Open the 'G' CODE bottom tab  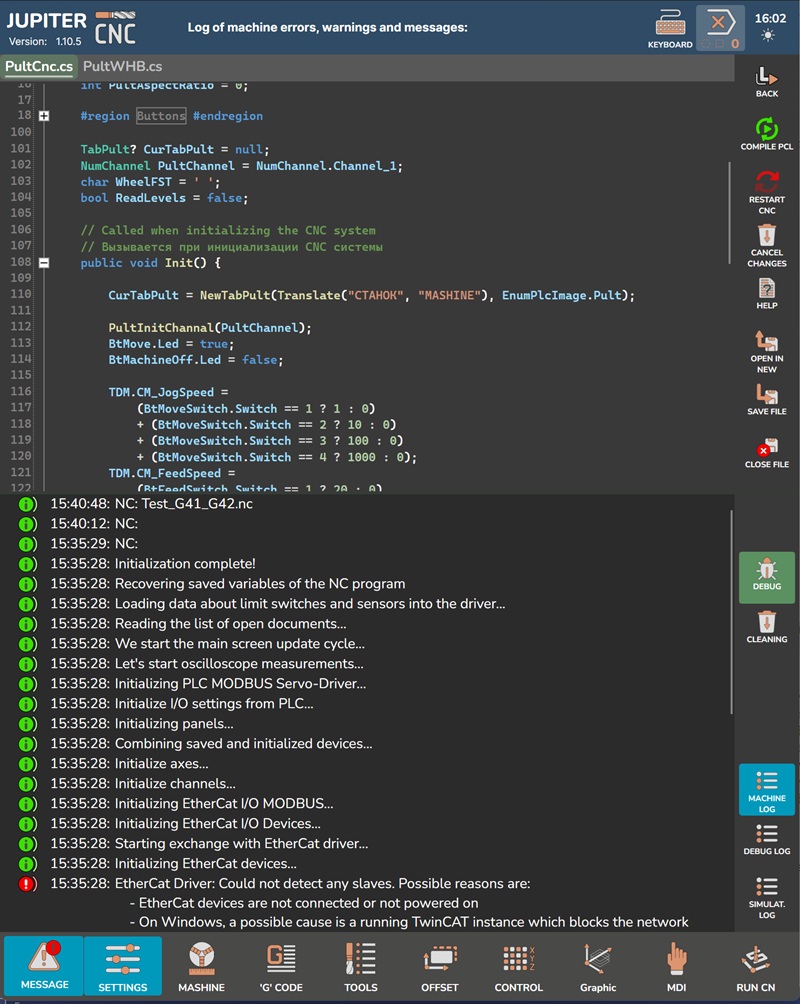[x=282, y=965]
